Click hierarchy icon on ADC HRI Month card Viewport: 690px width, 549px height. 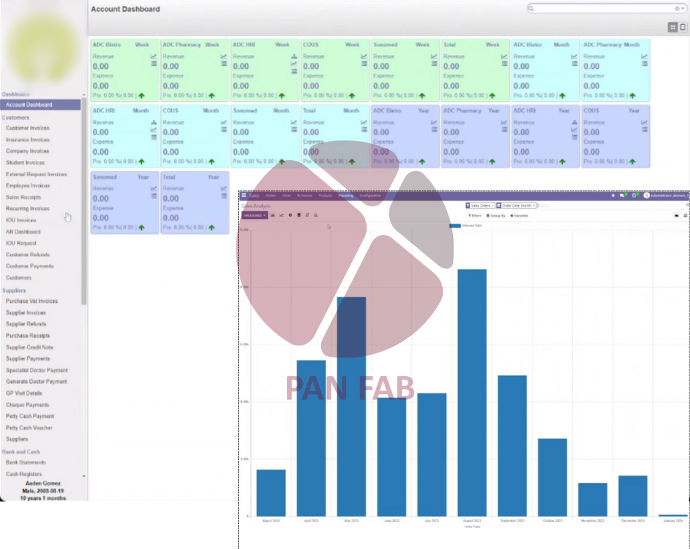154,122
